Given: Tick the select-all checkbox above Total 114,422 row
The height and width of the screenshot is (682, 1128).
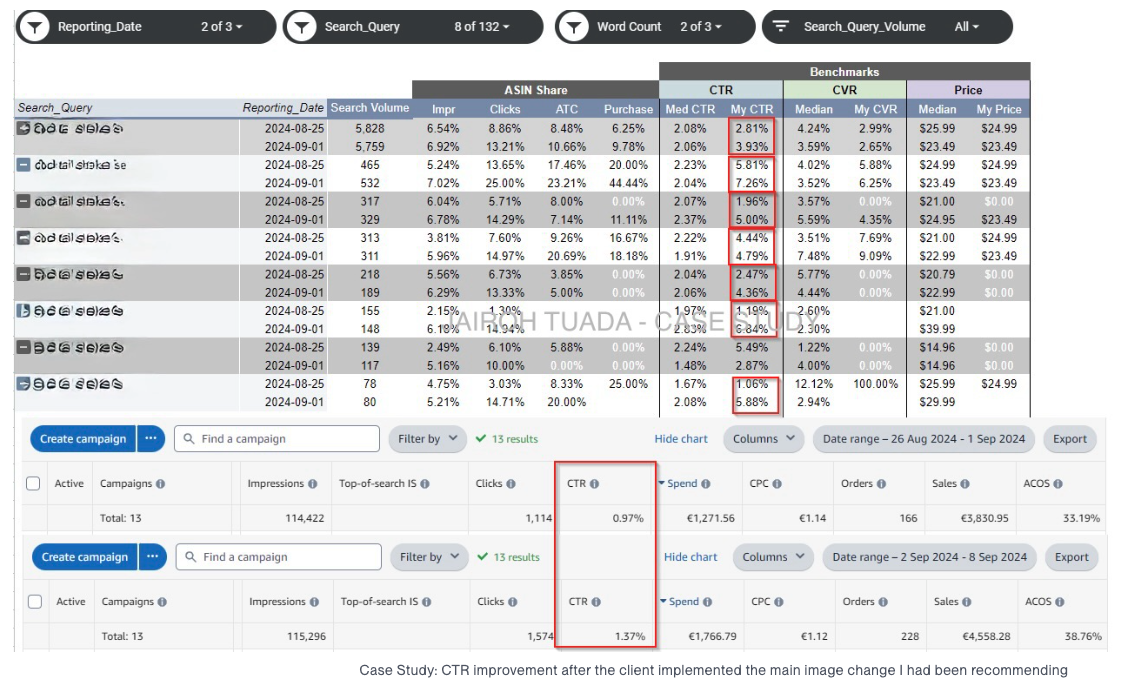Looking at the screenshot, I should [33, 483].
